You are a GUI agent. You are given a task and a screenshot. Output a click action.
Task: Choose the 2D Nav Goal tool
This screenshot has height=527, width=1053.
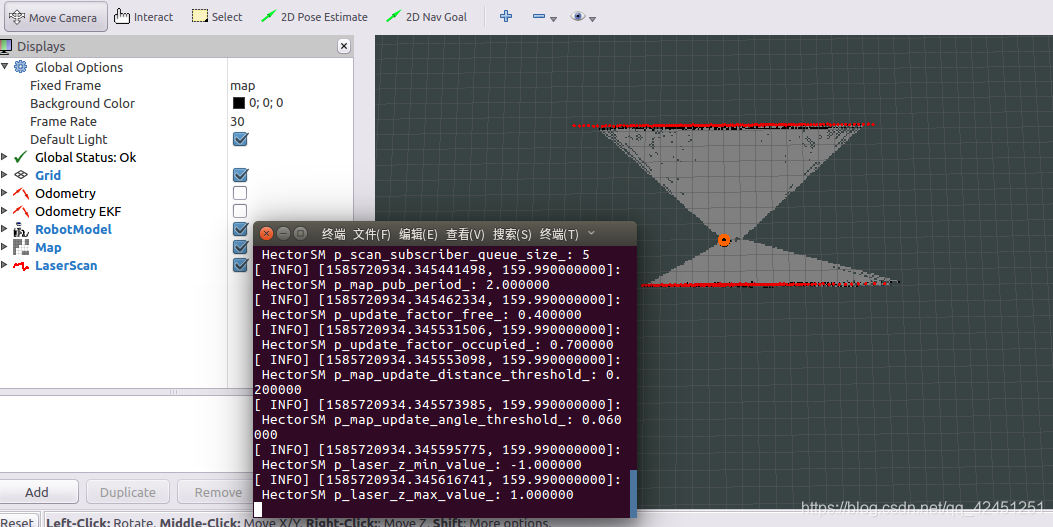pyautogui.click(x=427, y=17)
